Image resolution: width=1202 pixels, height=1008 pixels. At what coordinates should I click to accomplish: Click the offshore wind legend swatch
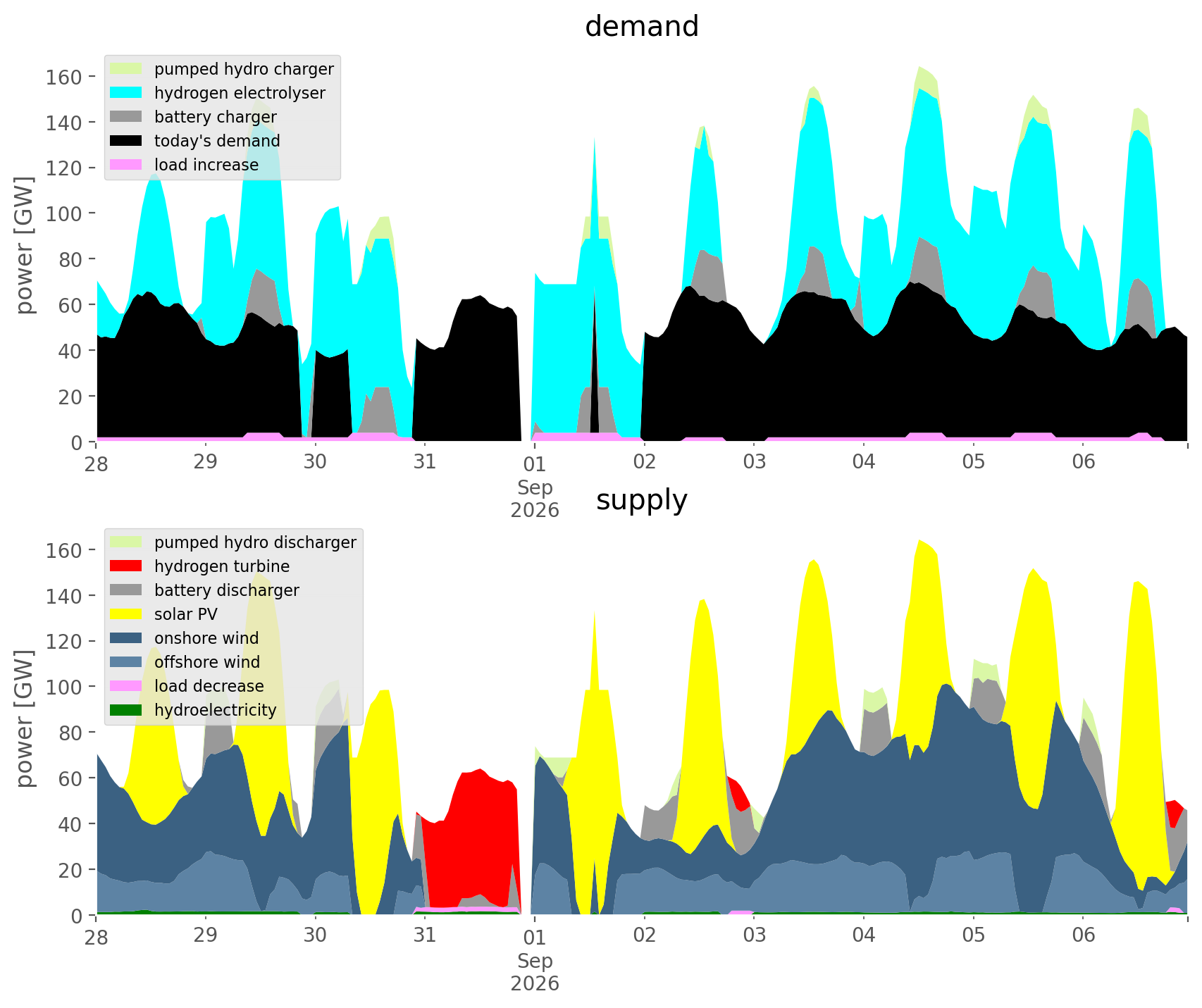[x=127, y=662]
